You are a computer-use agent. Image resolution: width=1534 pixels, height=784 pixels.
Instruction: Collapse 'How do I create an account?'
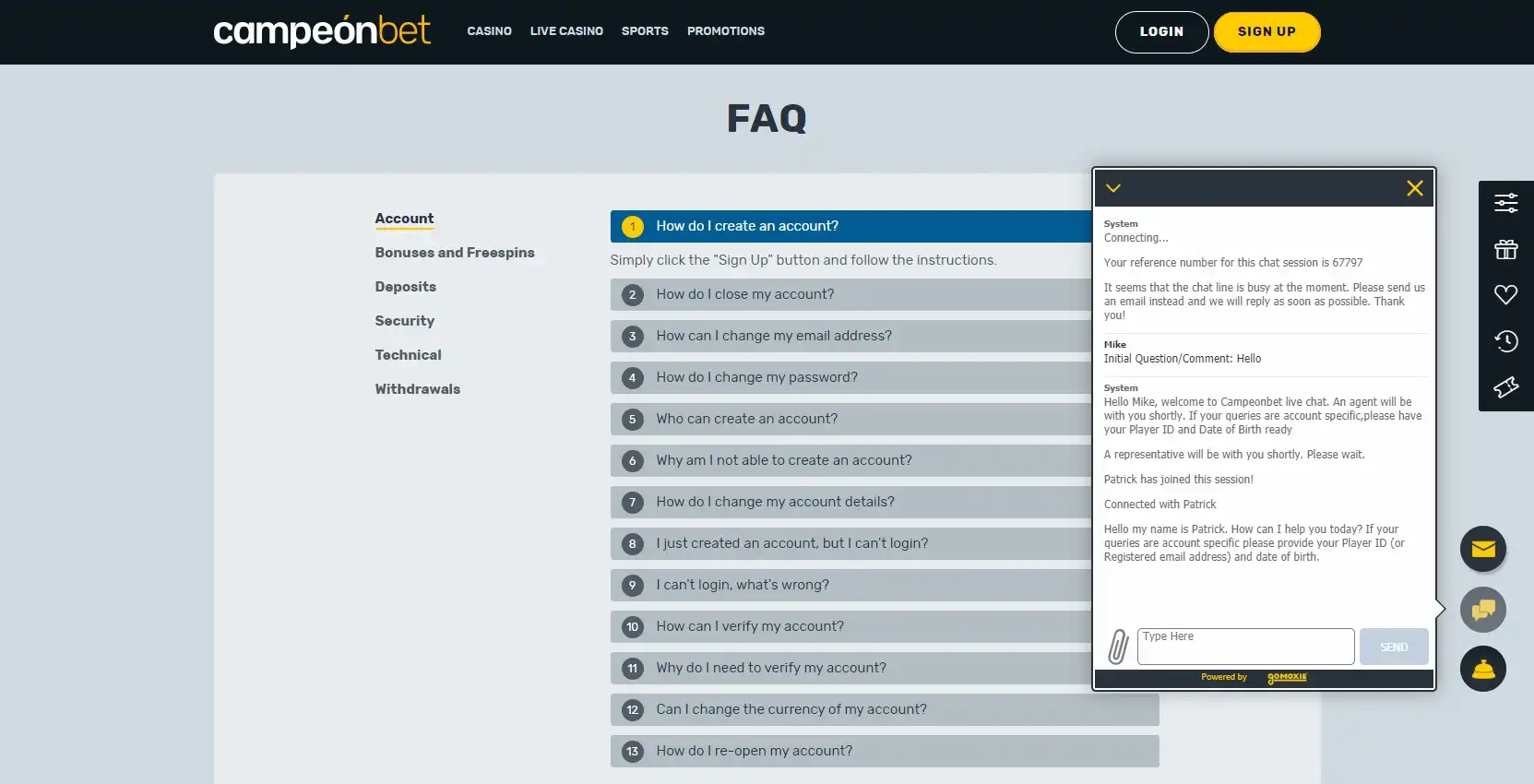(850, 226)
